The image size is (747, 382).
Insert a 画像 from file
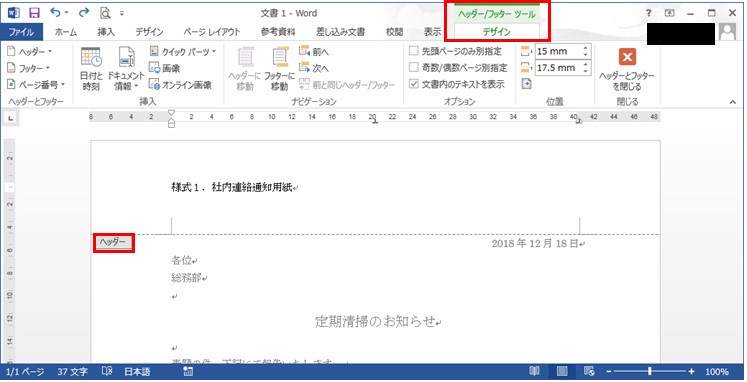164,68
